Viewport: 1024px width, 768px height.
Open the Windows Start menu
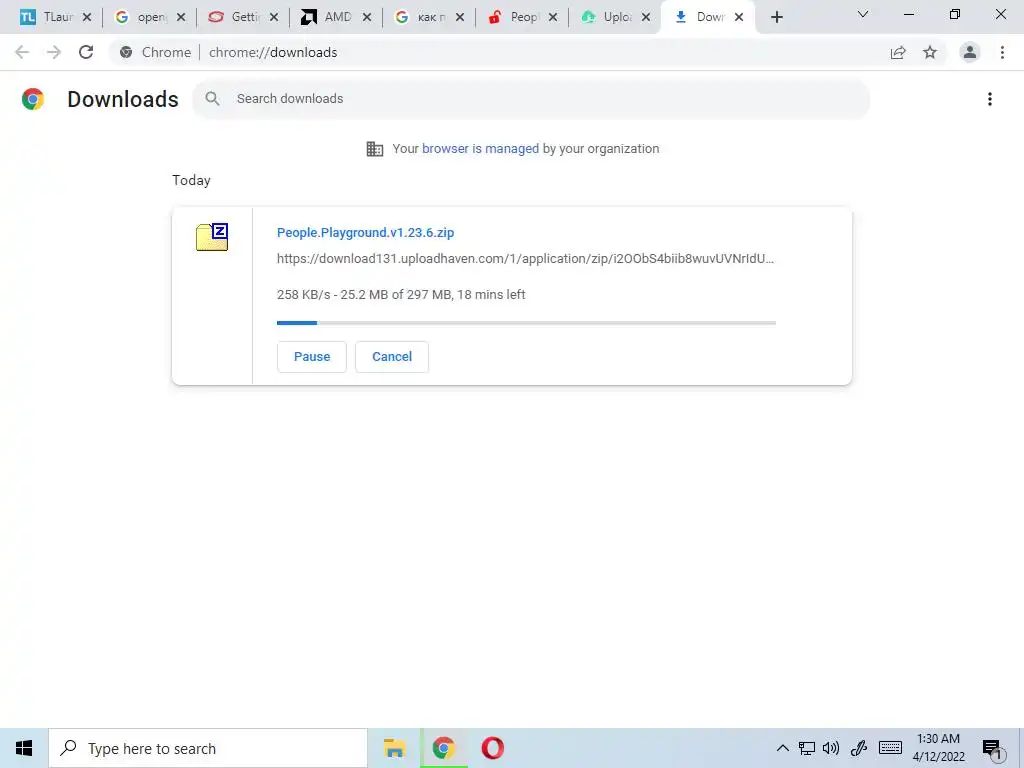(x=24, y=748)
